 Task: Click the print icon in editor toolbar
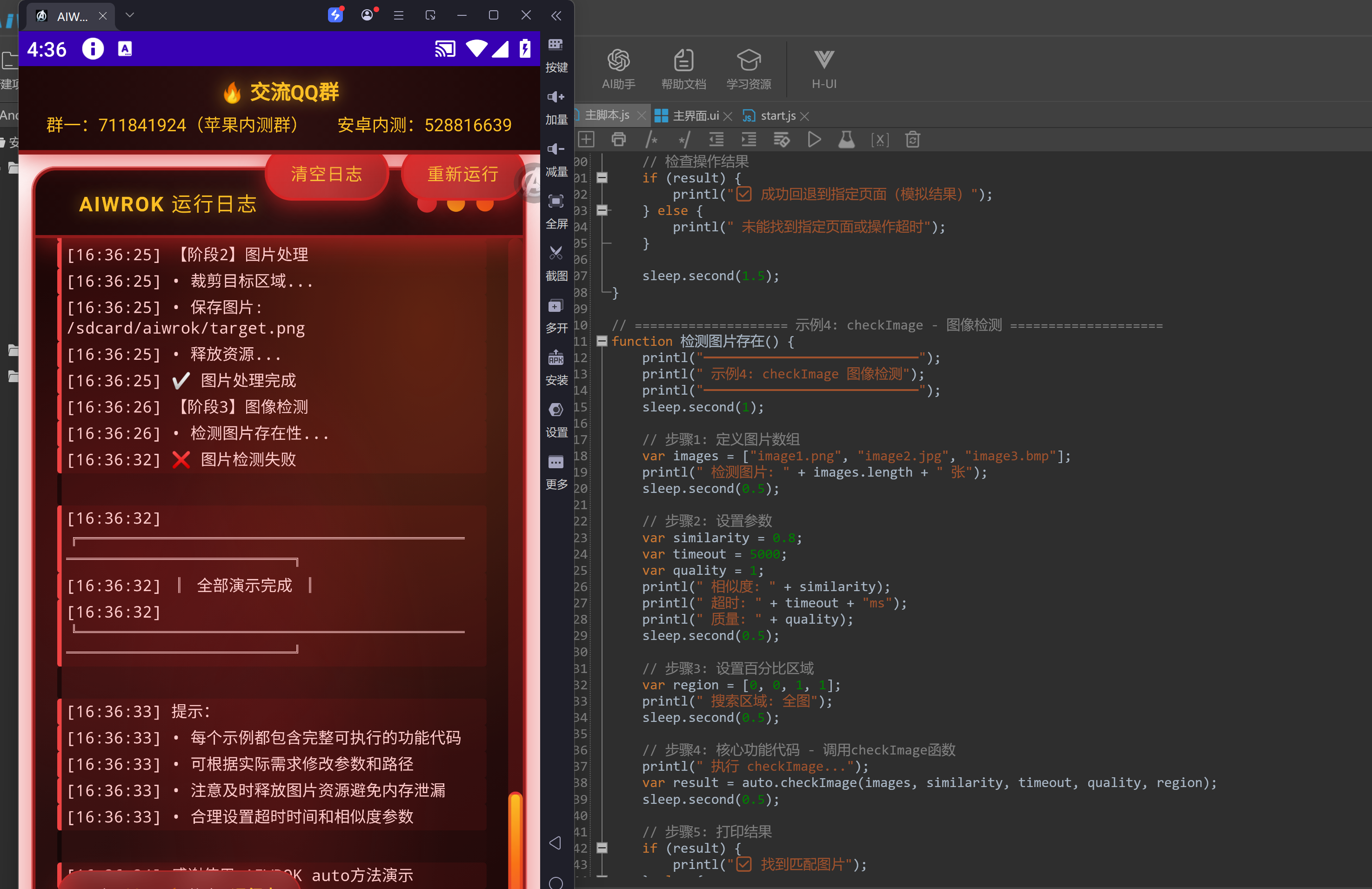tap(619, 140)
